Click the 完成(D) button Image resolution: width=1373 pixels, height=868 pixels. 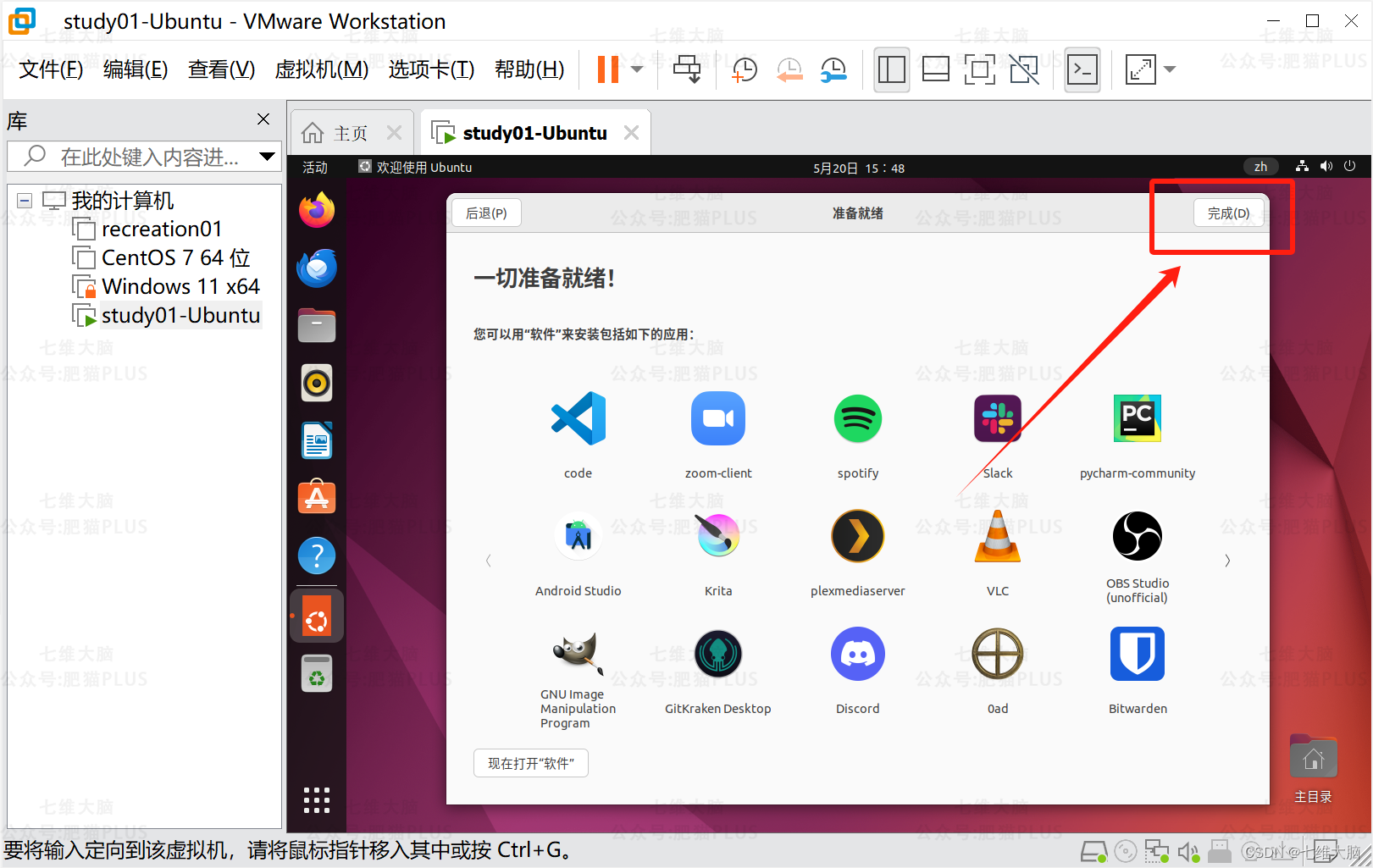[1228, 213]
